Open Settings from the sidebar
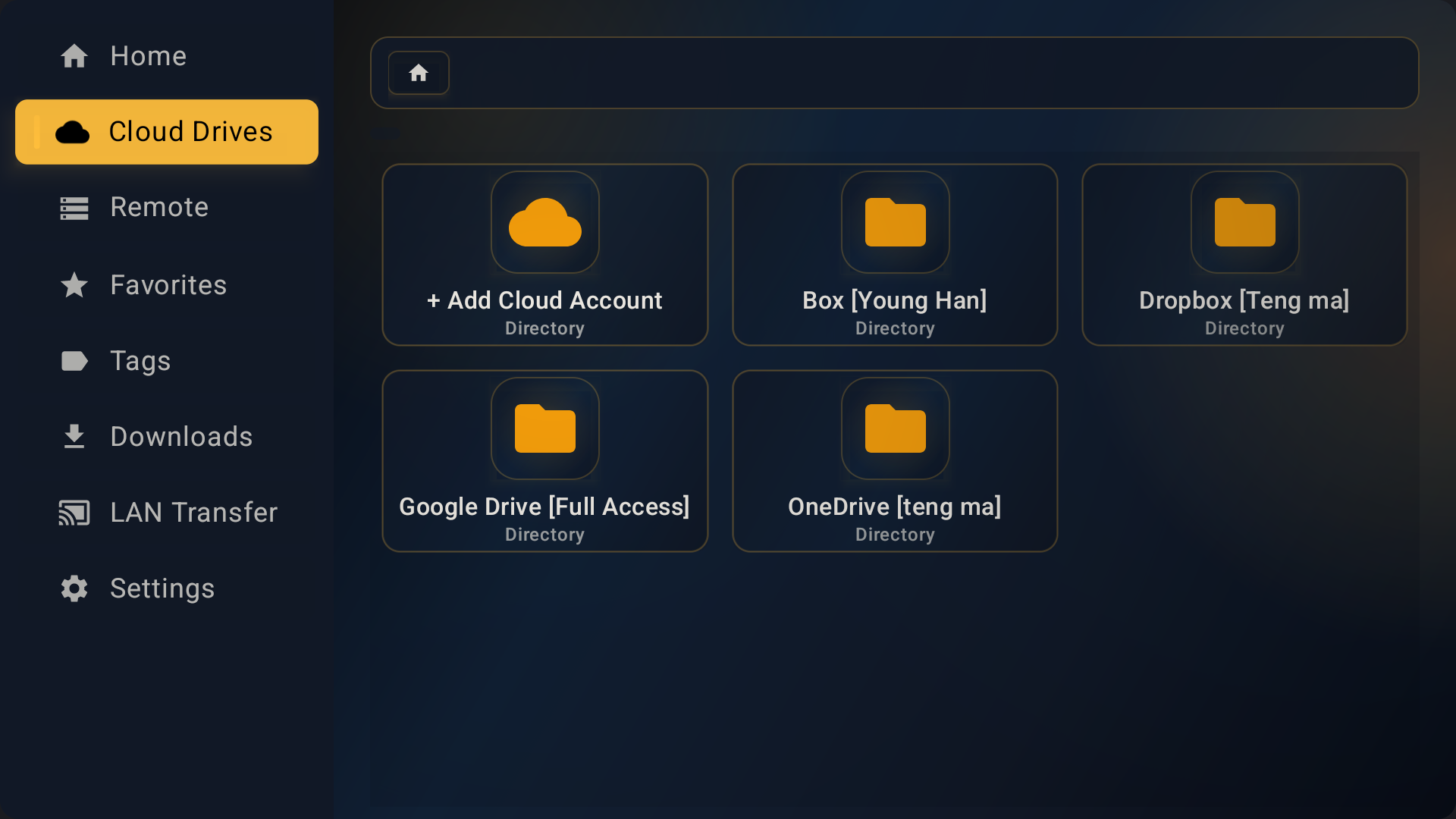This screenshot has height=819, width=1456. coord(167,588)
